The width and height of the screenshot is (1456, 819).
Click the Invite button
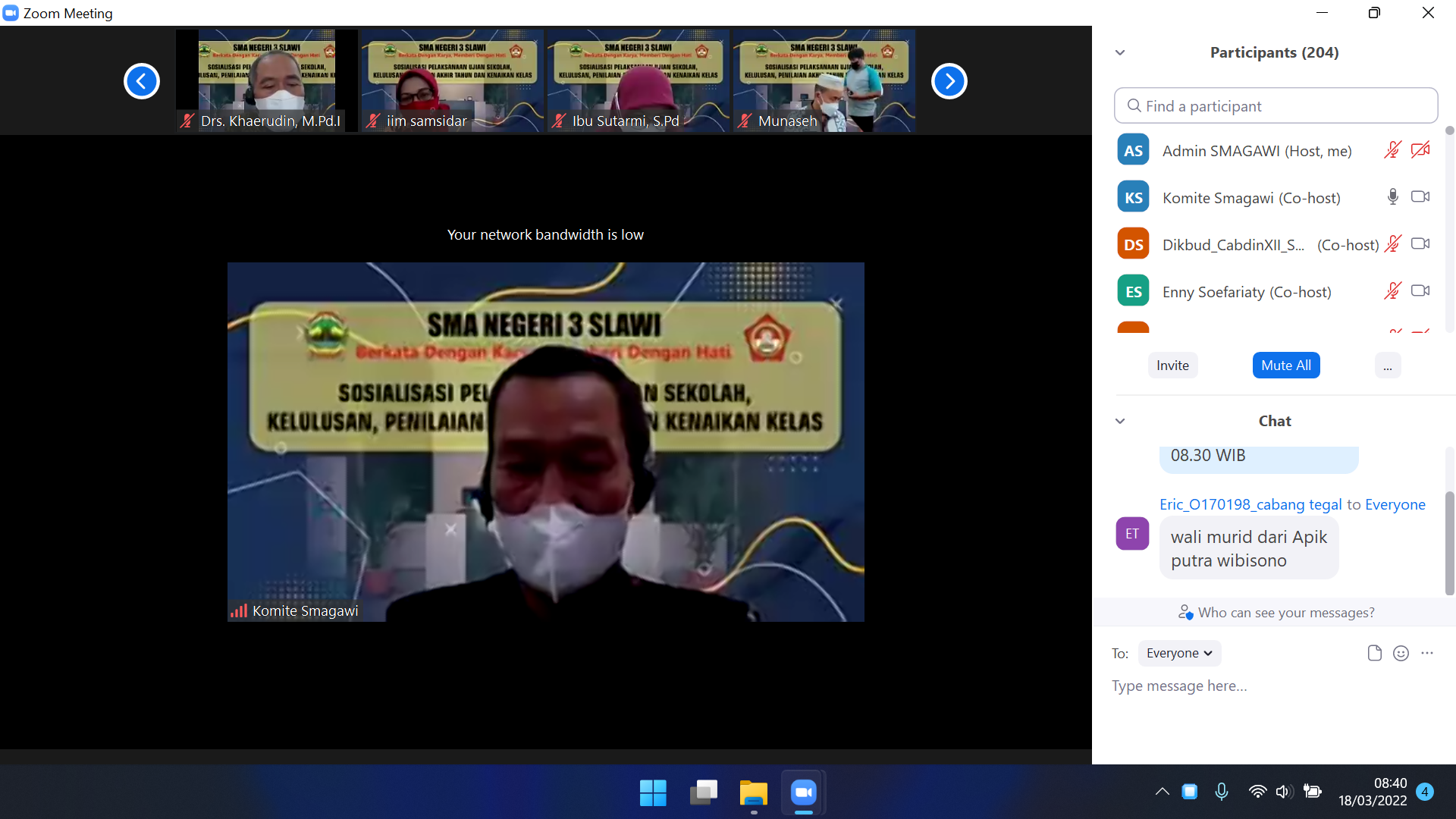coord(1172,366)
